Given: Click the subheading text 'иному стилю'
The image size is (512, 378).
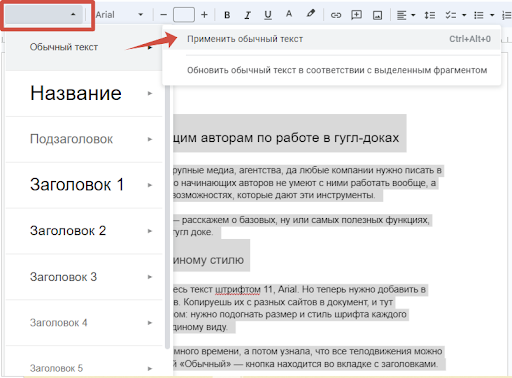Looking at the screenshot, I should (208, 260).
